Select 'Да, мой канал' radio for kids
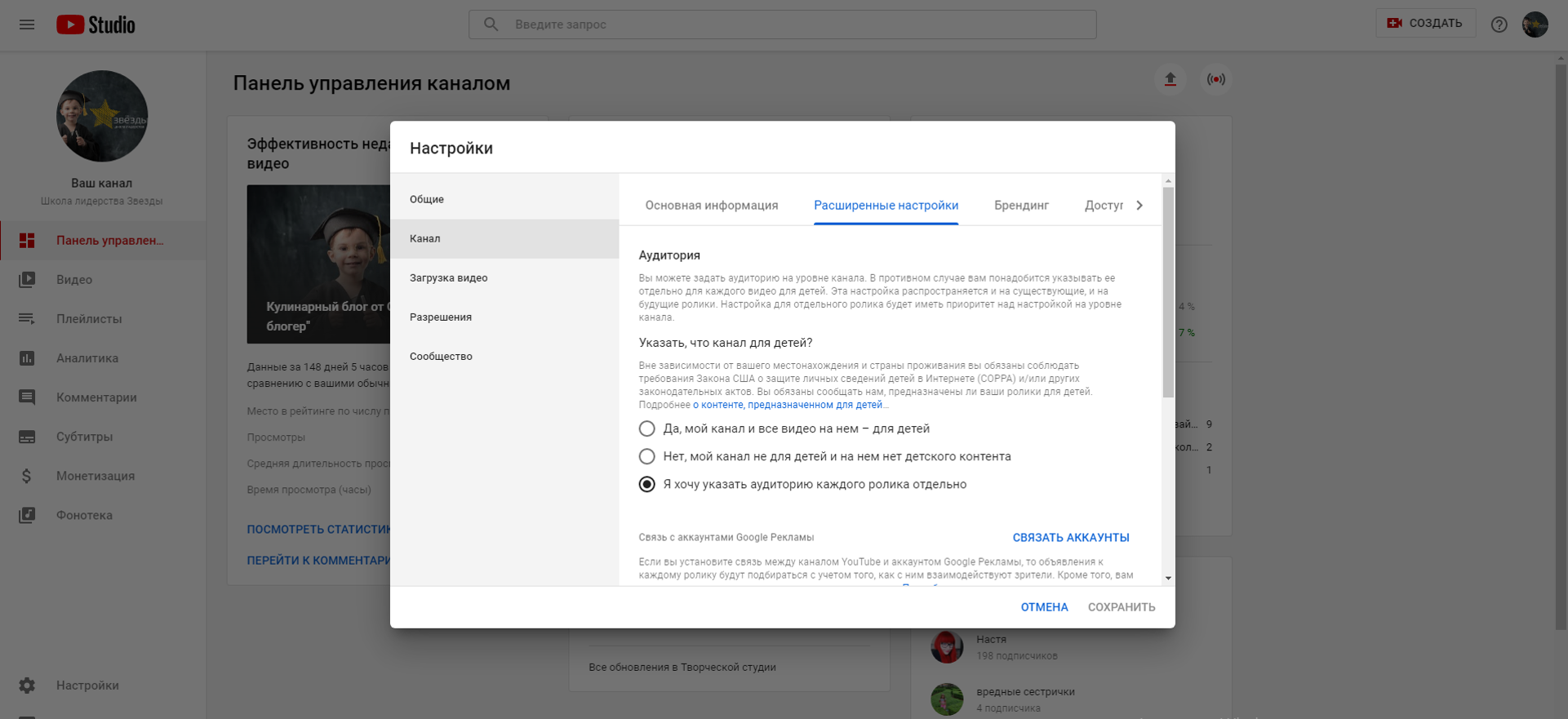 646,428
